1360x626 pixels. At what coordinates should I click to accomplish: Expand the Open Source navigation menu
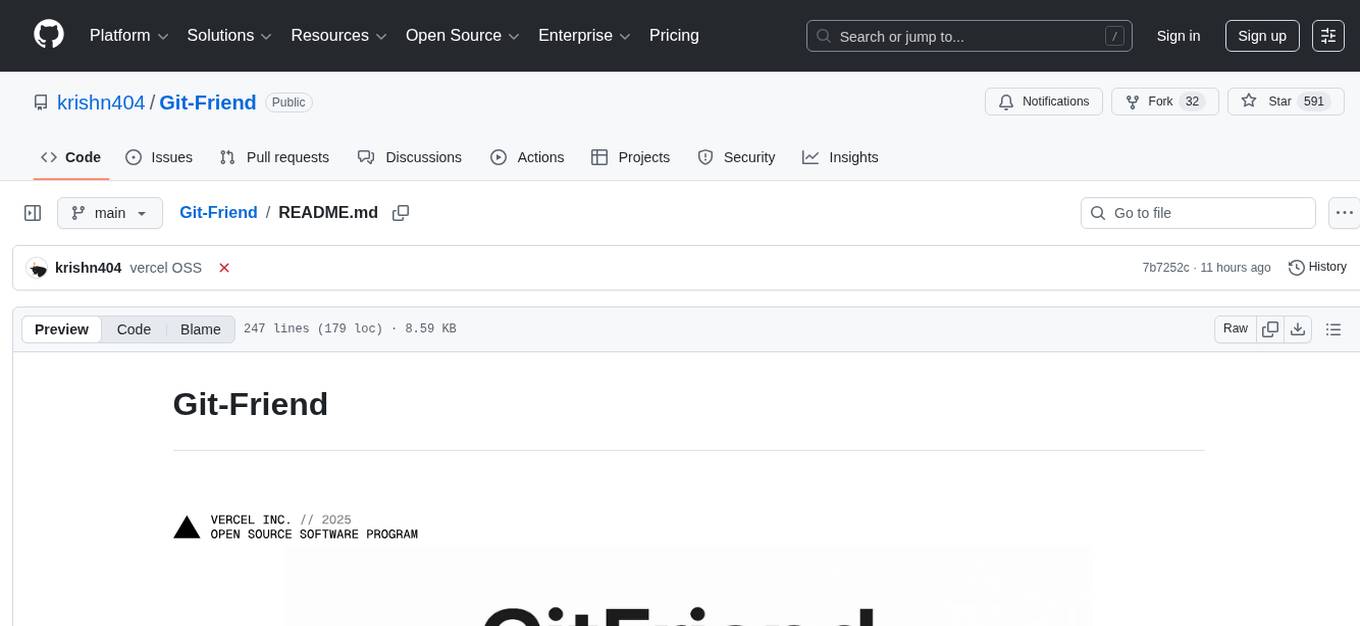[x=462, y=35]
